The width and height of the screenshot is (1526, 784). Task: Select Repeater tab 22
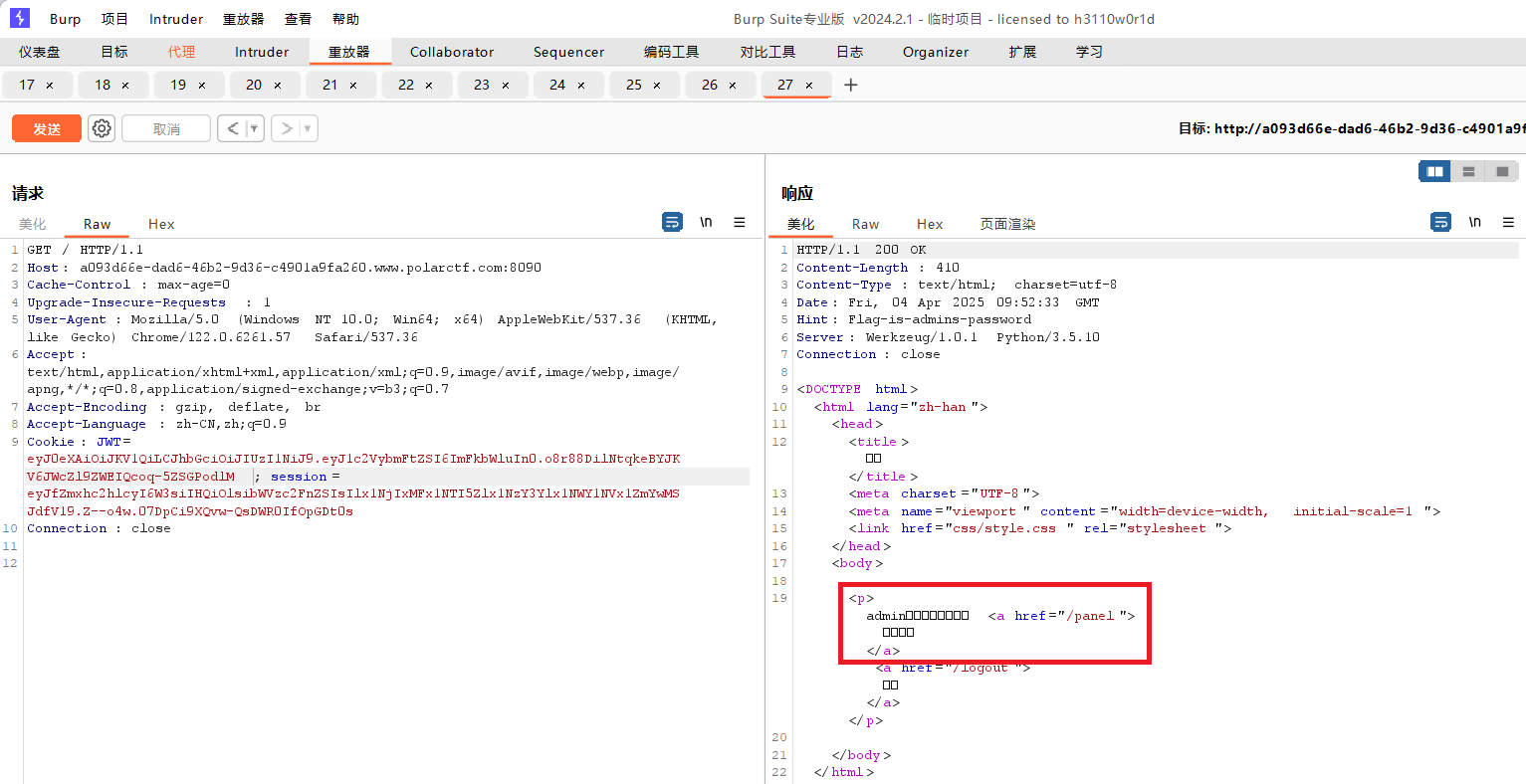point(406,85)
